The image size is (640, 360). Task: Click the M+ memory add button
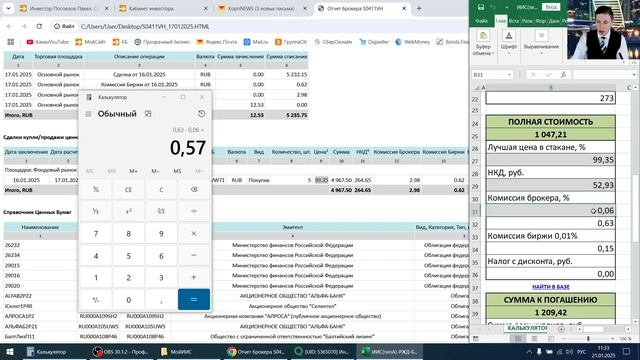coord(133,171)
